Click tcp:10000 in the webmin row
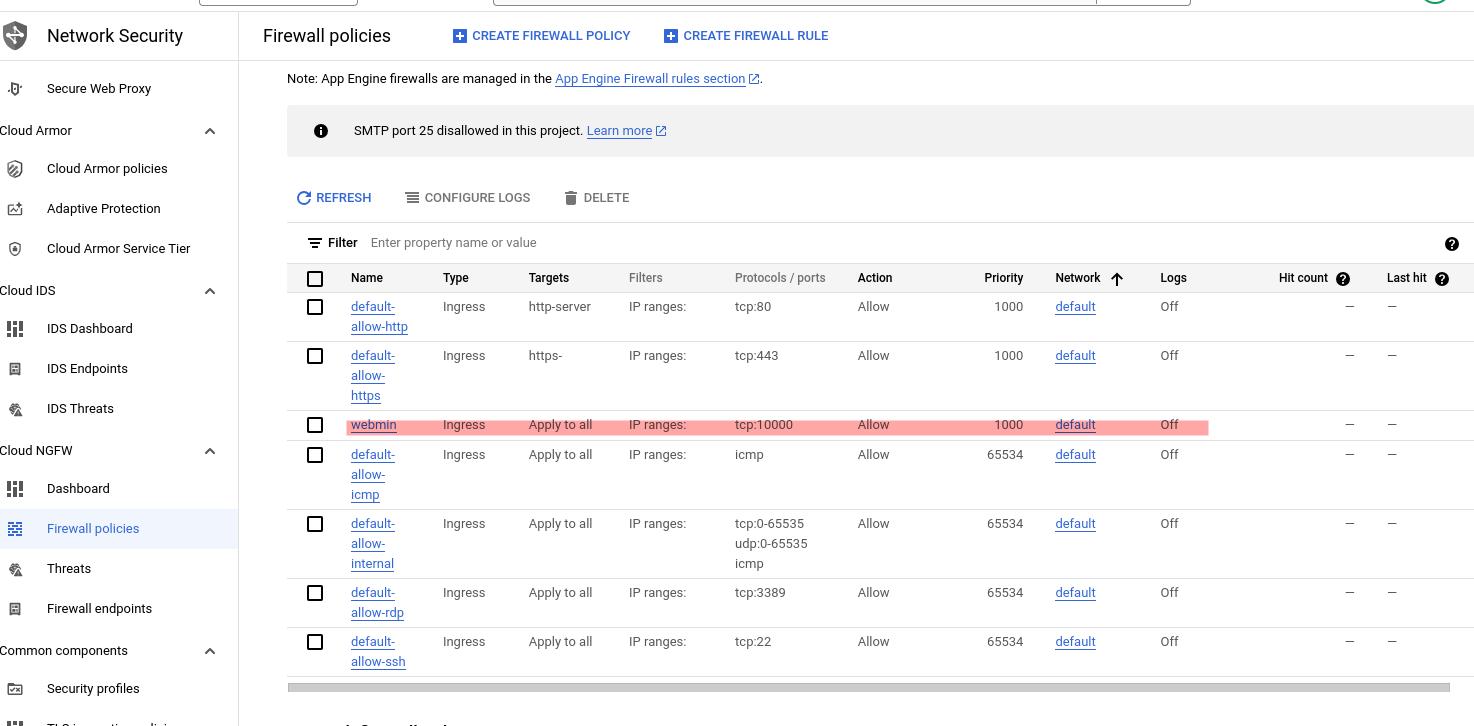This screenshot has height=726, width=1474. click(x=764, y=425)
